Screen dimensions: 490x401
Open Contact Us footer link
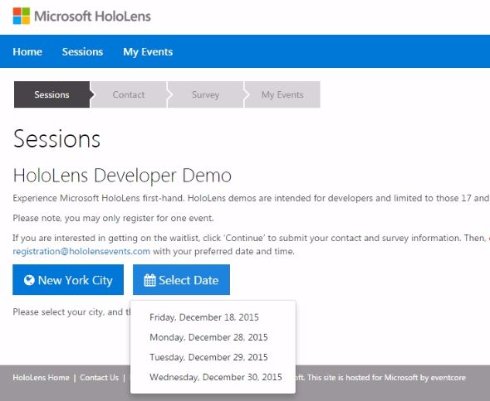click(99, 378)
